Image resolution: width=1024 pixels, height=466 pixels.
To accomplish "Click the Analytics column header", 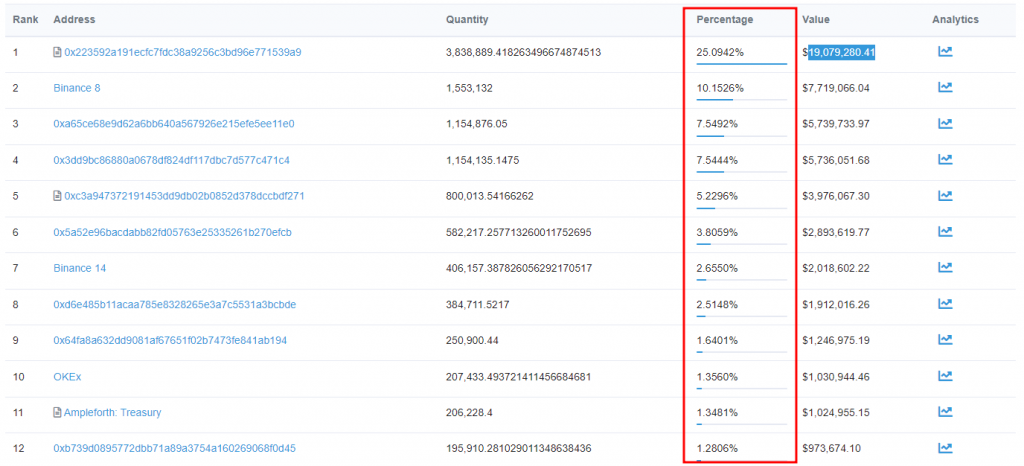I will (955, 20).
